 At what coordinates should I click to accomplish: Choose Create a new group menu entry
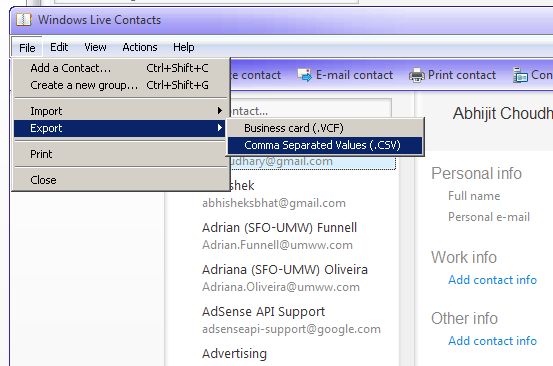click(x=120, y=85)
